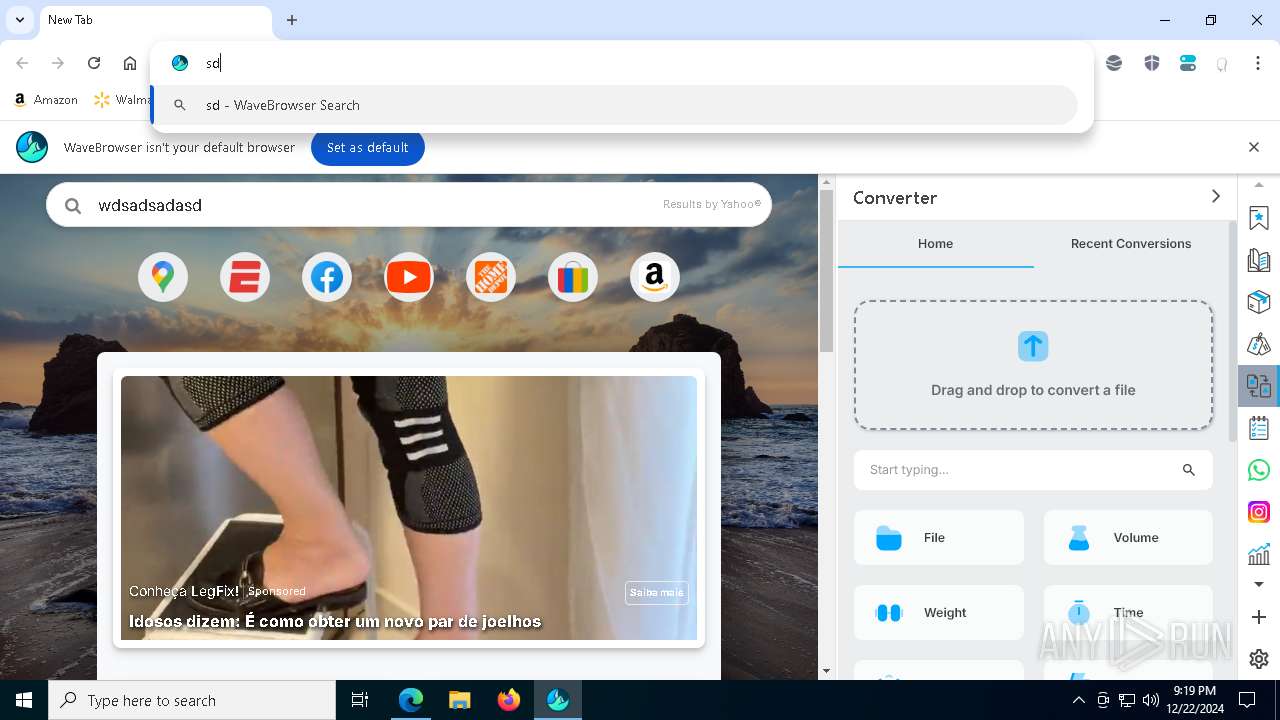Click the shield protection toolbar icon
The width and height of the screenshot is (1280, 720).
click(x=1152, y=63)
